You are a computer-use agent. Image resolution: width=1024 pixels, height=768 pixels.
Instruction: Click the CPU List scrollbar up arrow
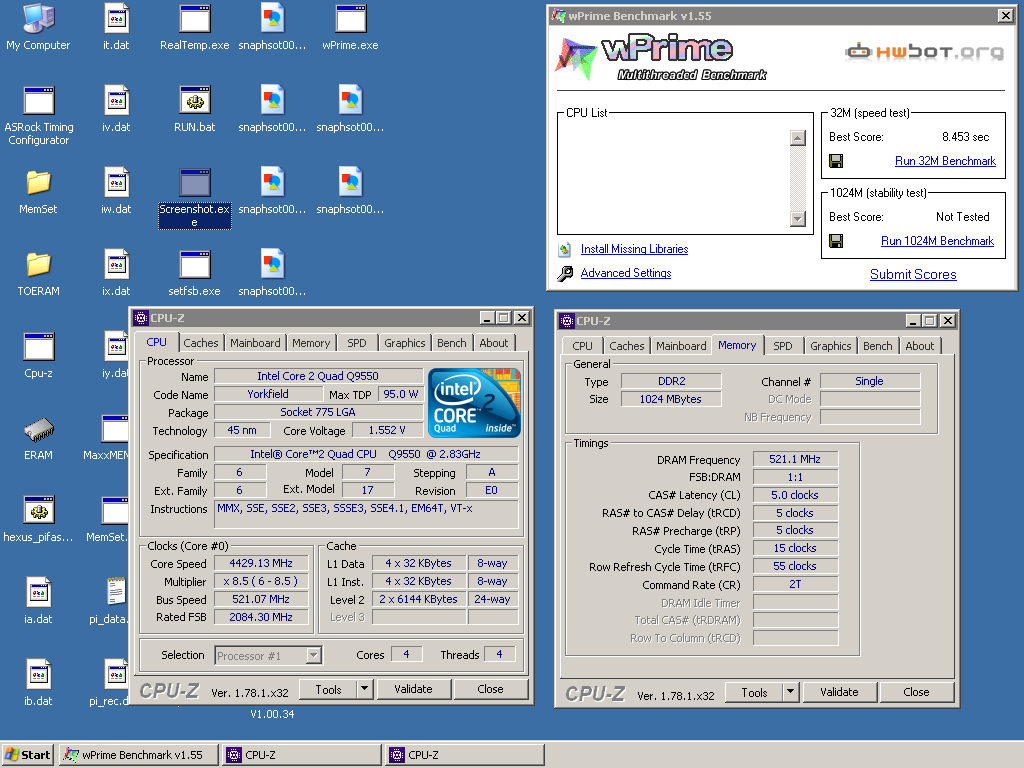click(x=797, y=138)
